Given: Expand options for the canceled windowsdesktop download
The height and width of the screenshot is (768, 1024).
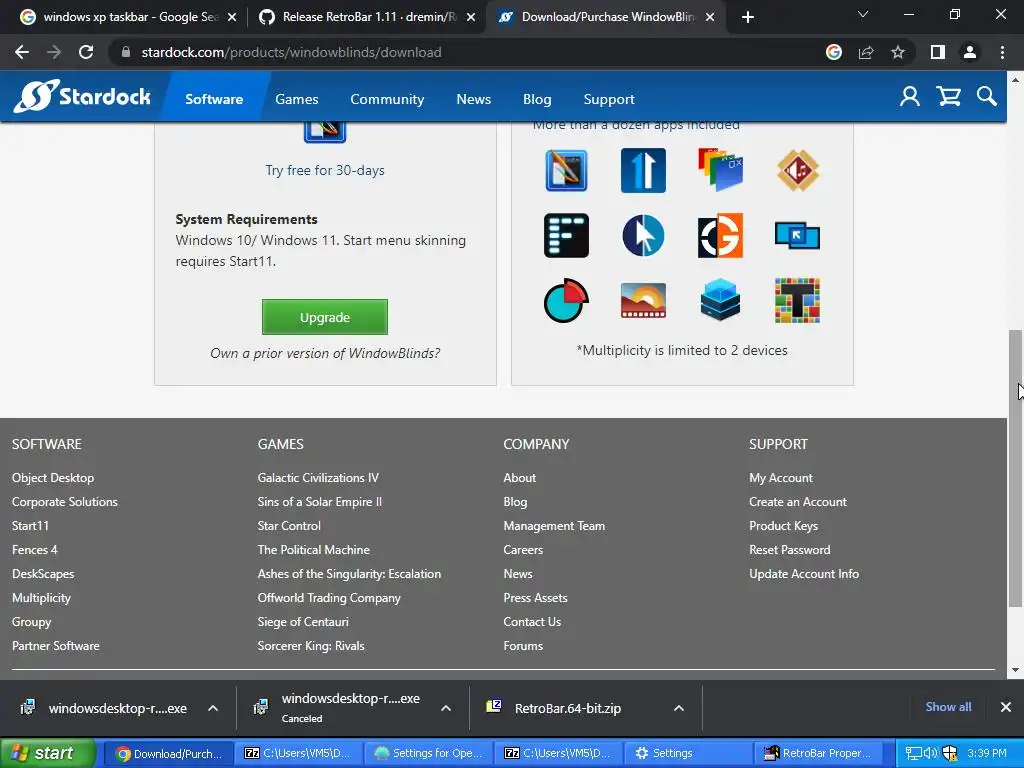Looking at the screenshot, I should [x=446, y=708].
